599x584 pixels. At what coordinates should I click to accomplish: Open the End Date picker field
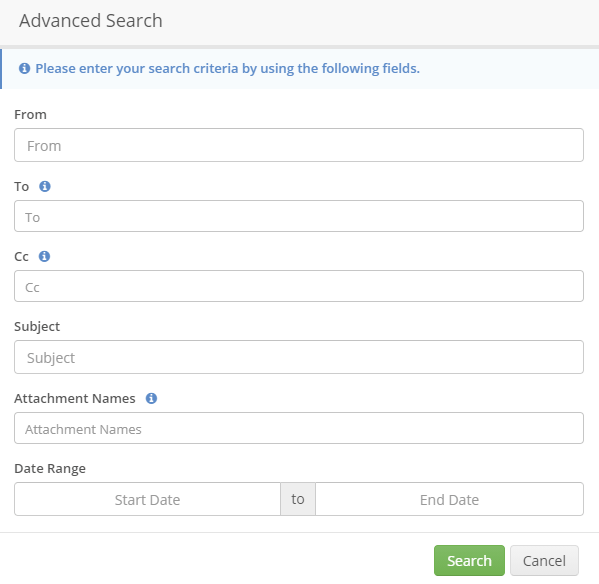click(x=449, y=499)
